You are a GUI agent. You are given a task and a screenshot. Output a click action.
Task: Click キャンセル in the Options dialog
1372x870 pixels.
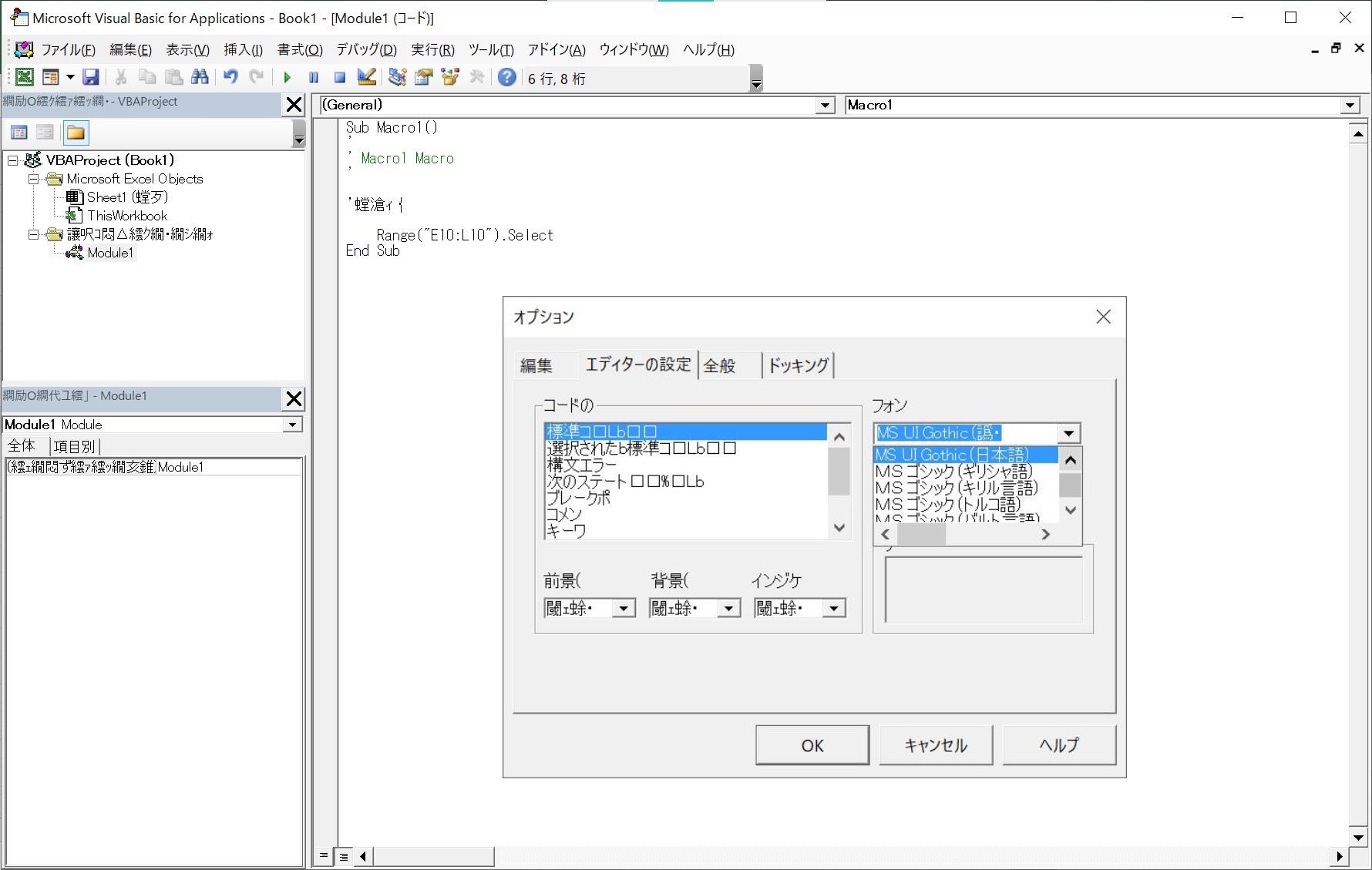pyautogui.click(x=936, y=745)
